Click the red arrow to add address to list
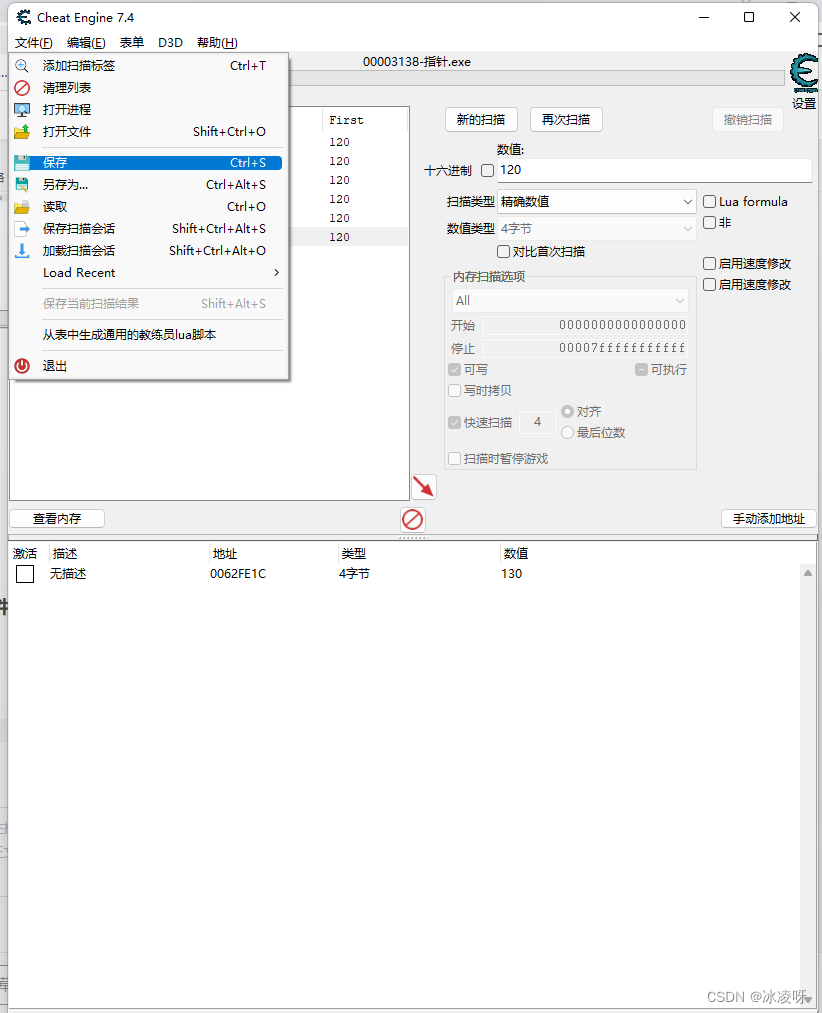The image size is (822, 1013). point(424,486)
